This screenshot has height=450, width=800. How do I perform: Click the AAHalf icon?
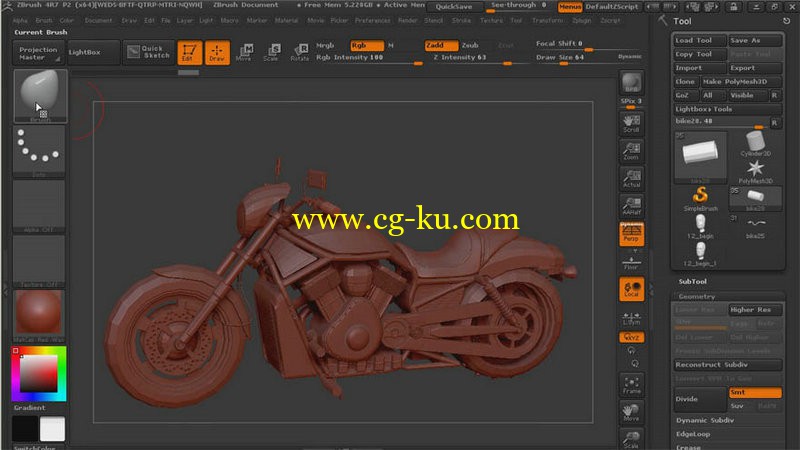(632, 207)
